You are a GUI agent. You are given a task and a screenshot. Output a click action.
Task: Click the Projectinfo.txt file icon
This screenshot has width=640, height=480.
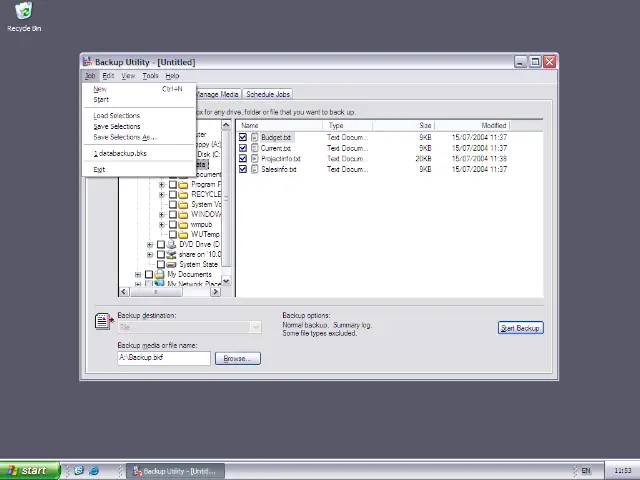tap(255, 158)
